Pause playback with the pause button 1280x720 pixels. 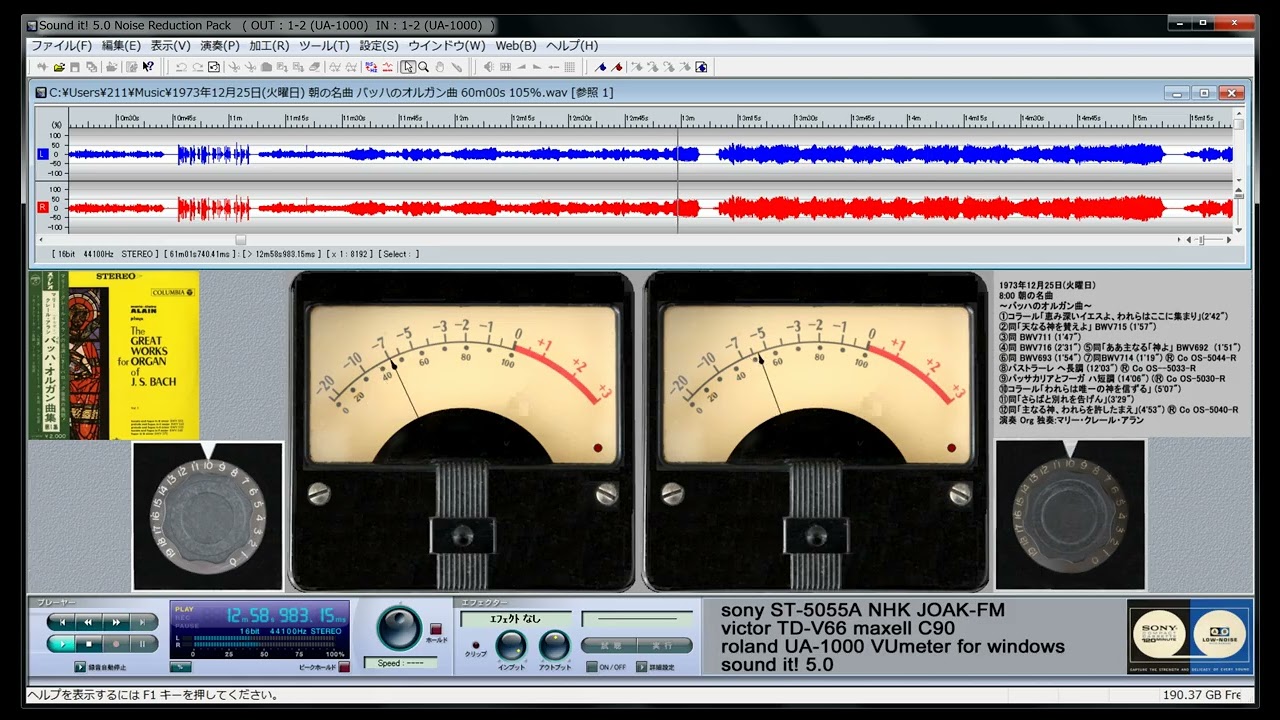pyautogui.click(x=143, y=644)
